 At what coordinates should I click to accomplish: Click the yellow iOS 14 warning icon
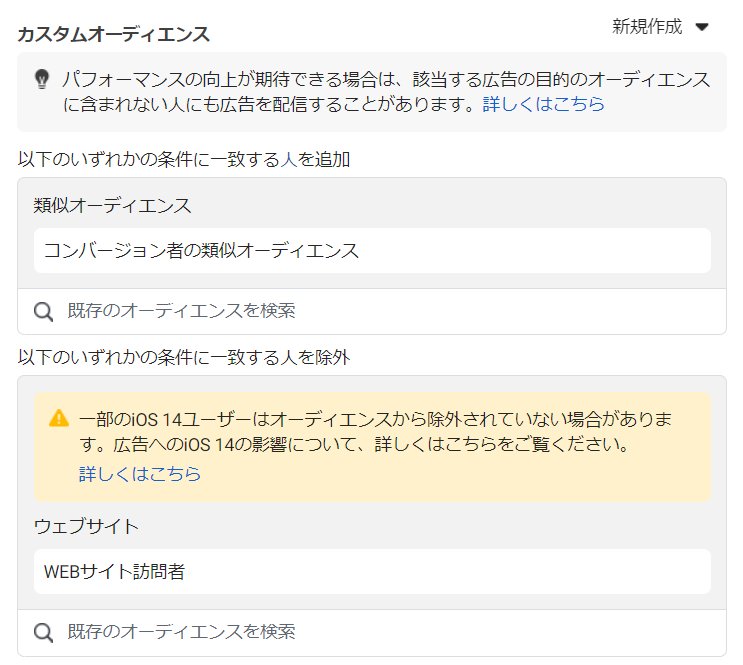(59, 418)
